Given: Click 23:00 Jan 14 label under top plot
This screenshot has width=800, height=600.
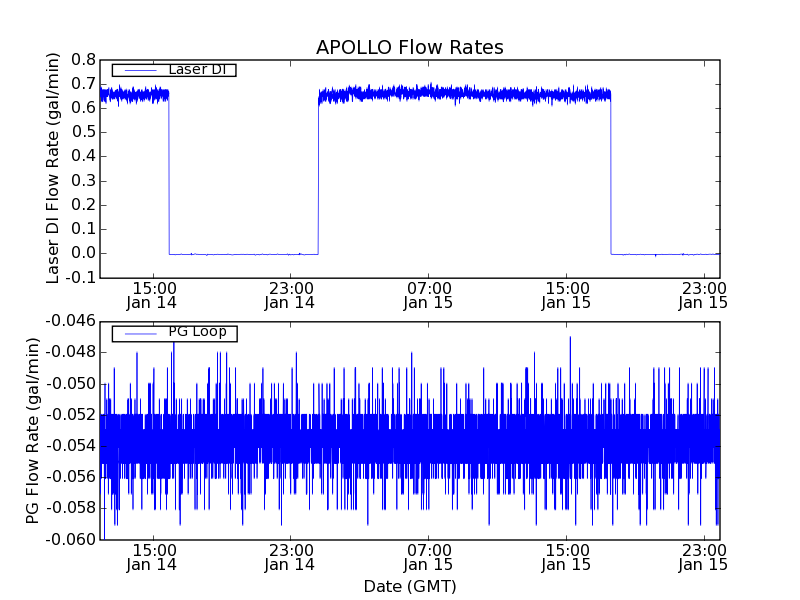Looking at the screenshot, I should [x=289, y=294].
